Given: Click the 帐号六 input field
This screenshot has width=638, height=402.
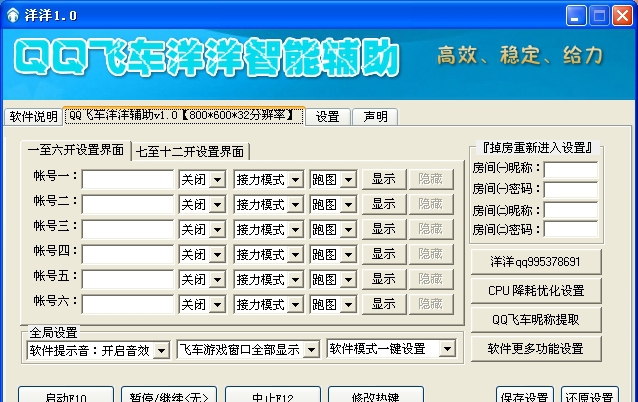Looking at the screenshot, I should [x=128, y=304].
